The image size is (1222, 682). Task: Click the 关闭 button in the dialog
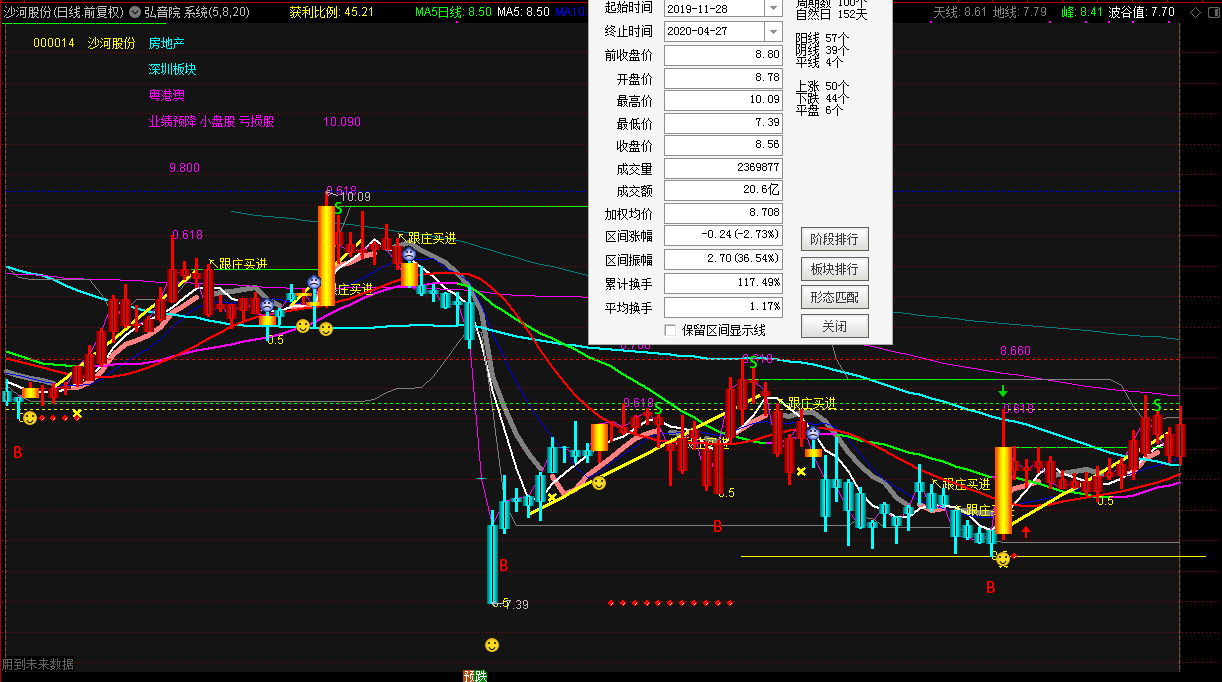point(835,326)
